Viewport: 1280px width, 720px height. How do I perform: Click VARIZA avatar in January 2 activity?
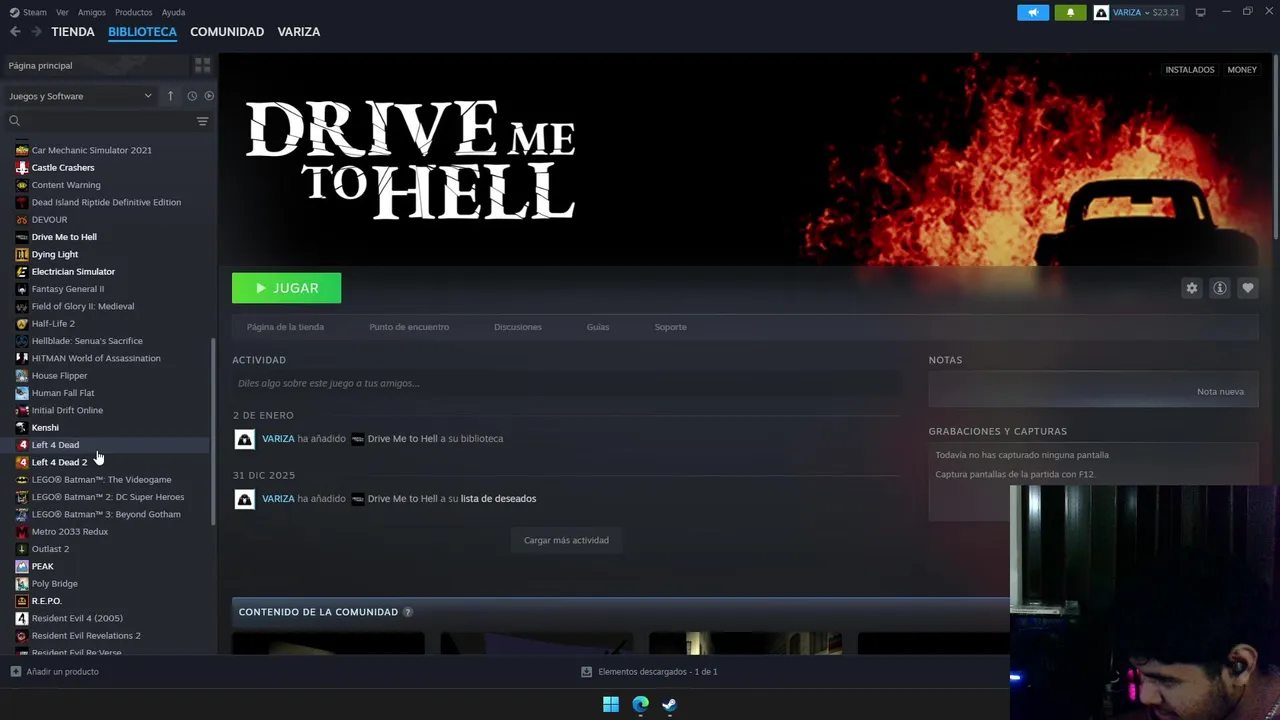[244, 439]
